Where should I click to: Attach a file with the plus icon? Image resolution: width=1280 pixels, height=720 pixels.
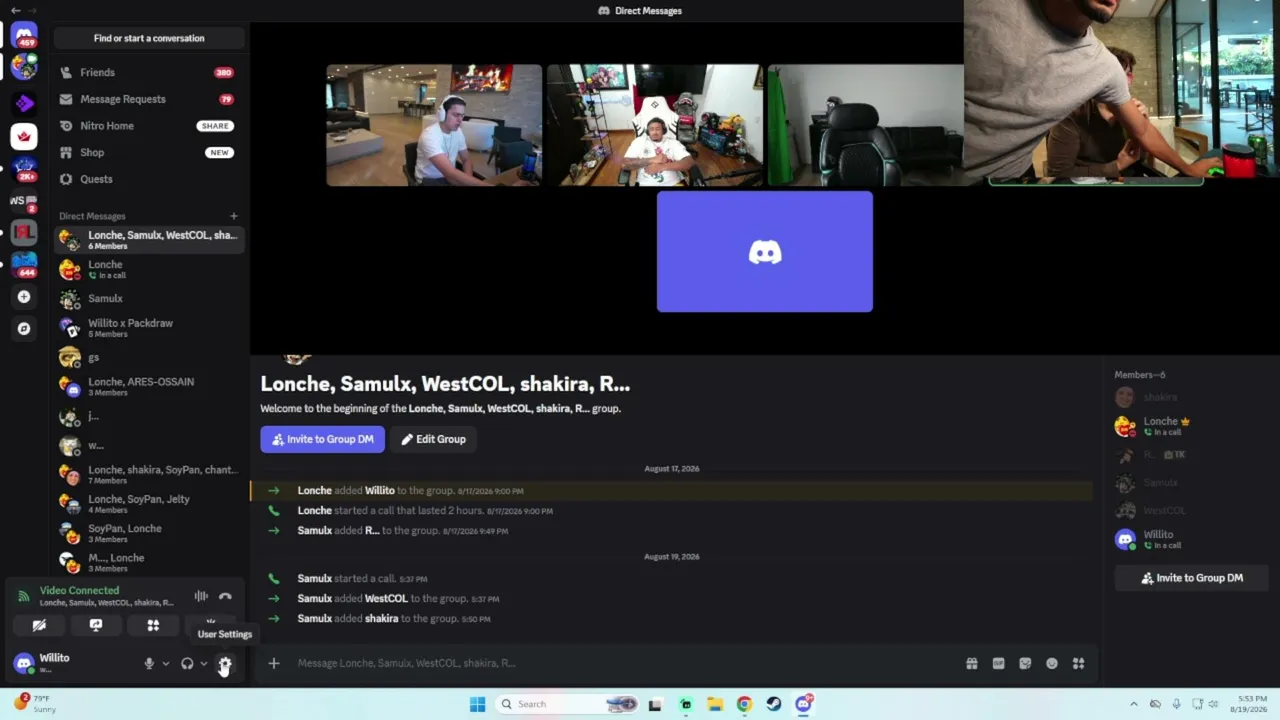pos(273,663)
